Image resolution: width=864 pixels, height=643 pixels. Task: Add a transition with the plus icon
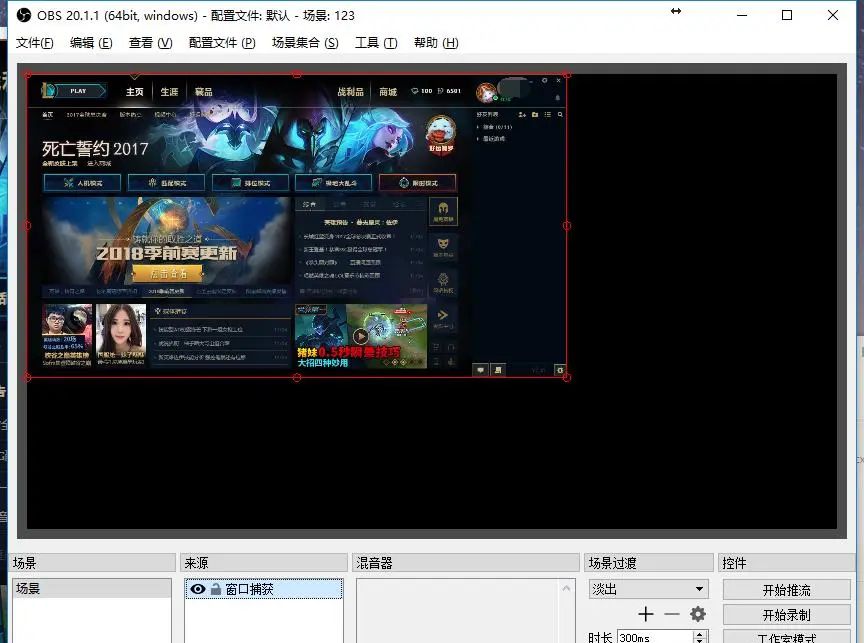(646, 614)
